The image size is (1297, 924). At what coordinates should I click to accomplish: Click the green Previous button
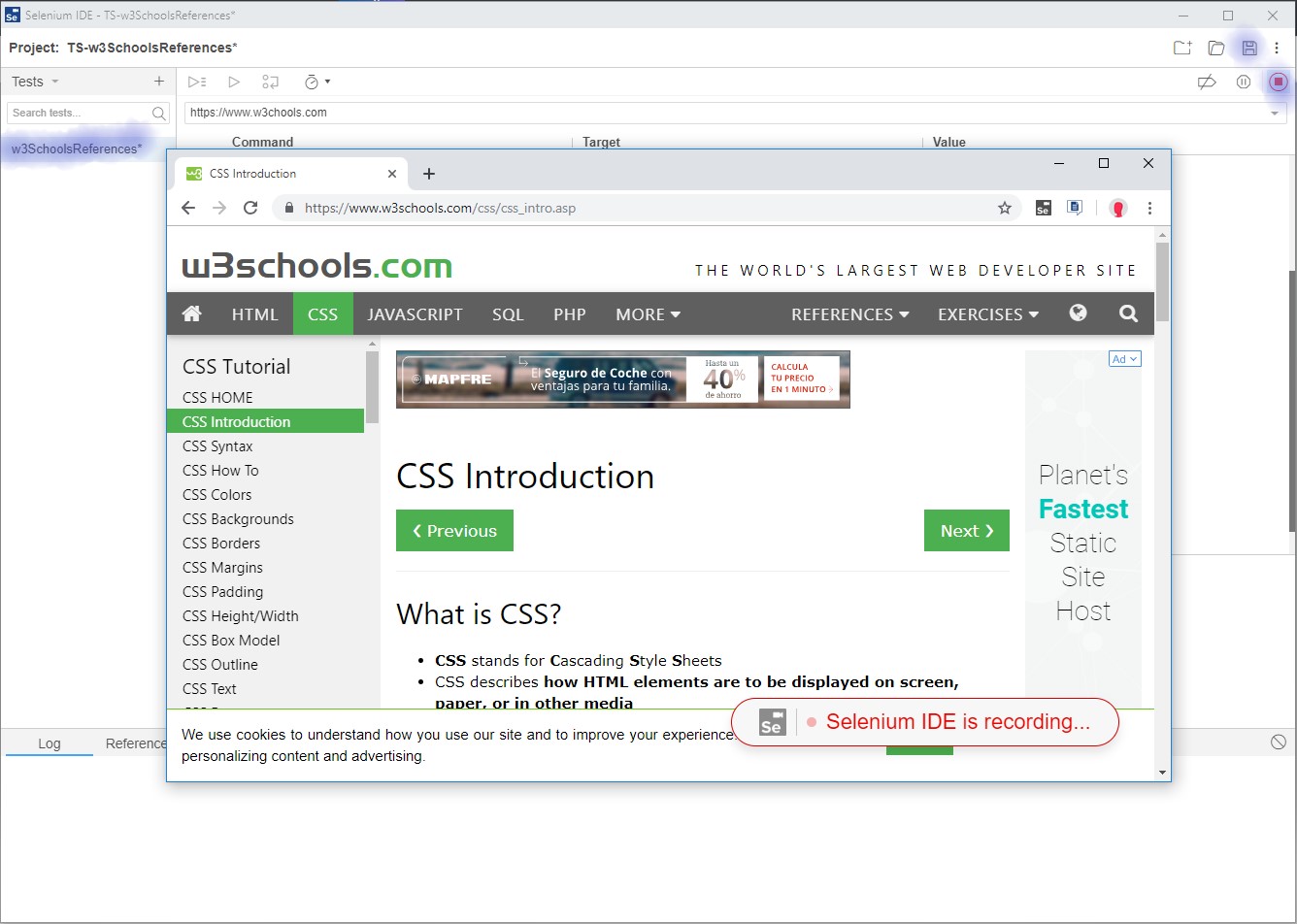point(454,531)
